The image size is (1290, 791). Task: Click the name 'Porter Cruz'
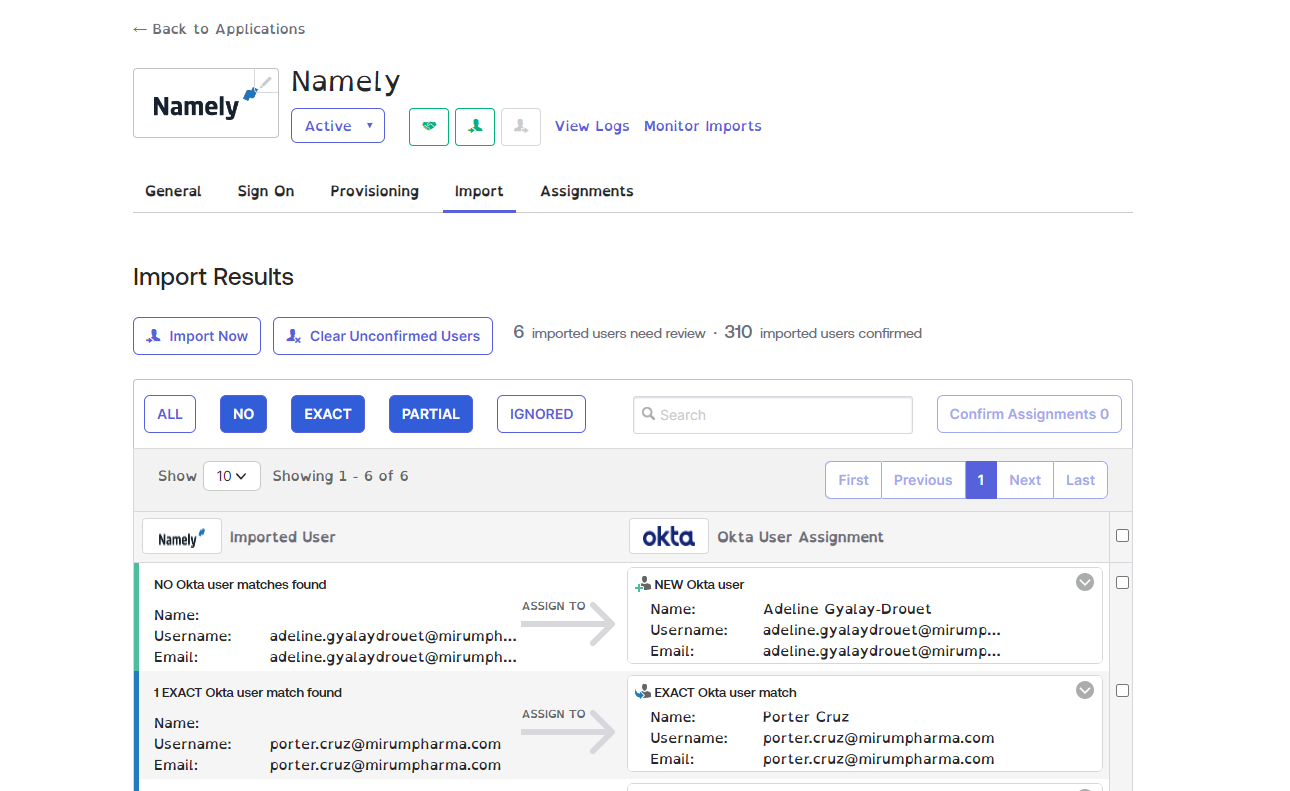pyautogui.click(x=806, y=717)
